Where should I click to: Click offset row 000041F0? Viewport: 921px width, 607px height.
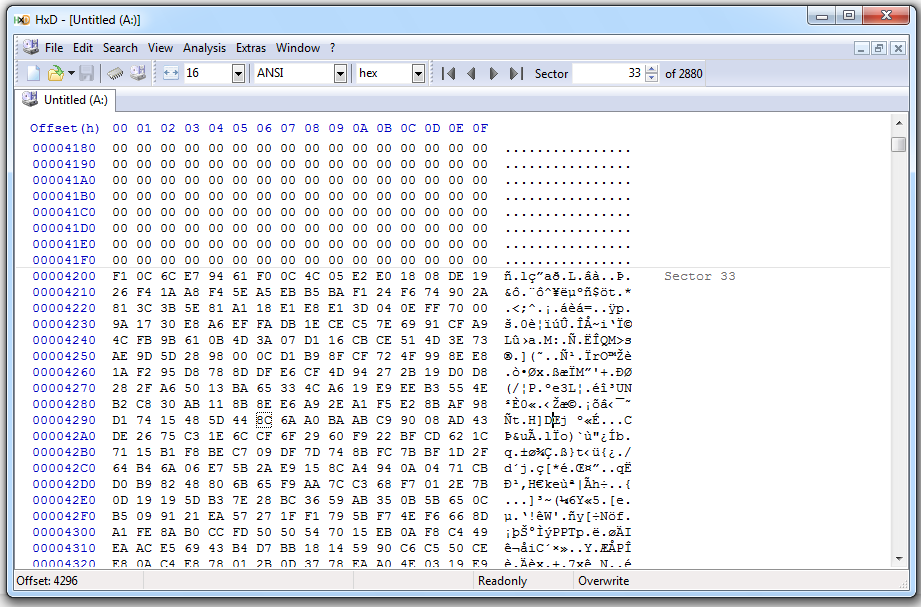tap(64, 260)
